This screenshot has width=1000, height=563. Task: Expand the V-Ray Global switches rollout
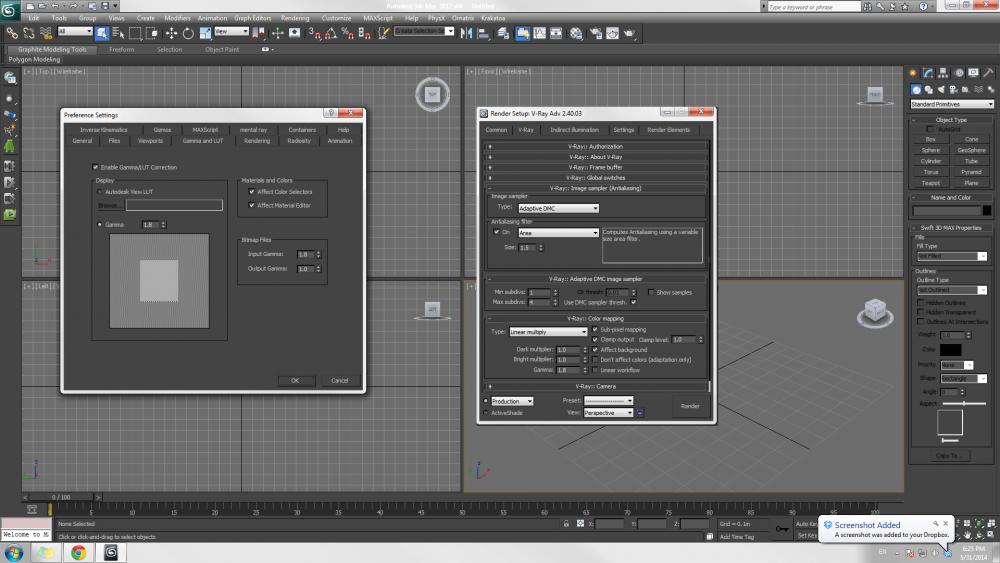point(595,177)
